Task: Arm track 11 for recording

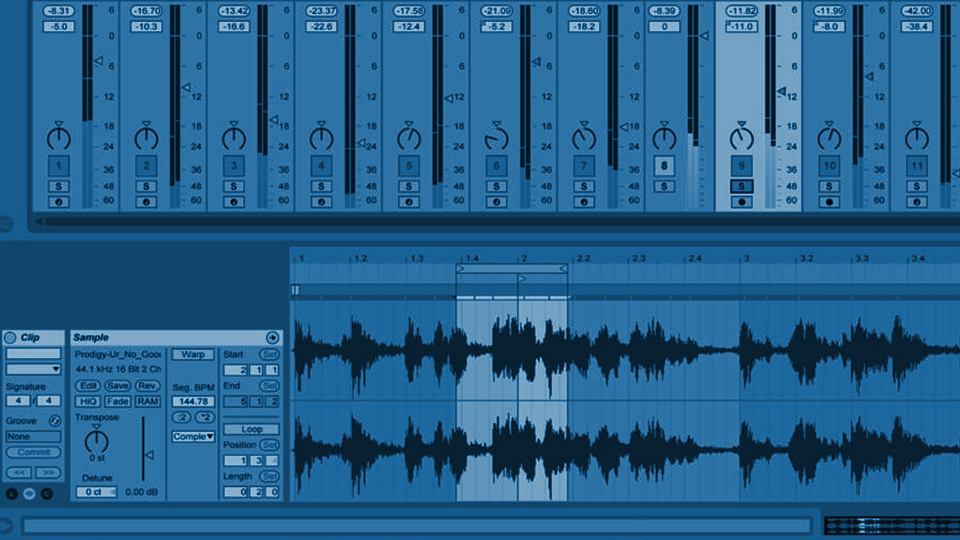Action: (x=917, y=202)
